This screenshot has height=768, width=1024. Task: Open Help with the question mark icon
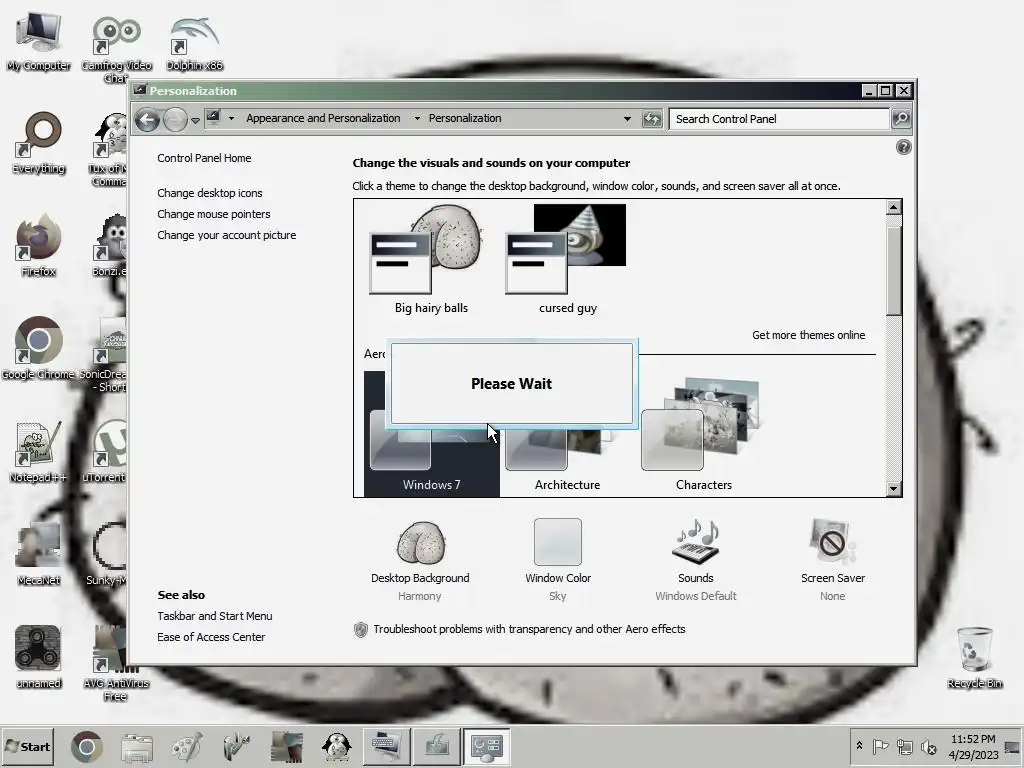tap(903, 147)
